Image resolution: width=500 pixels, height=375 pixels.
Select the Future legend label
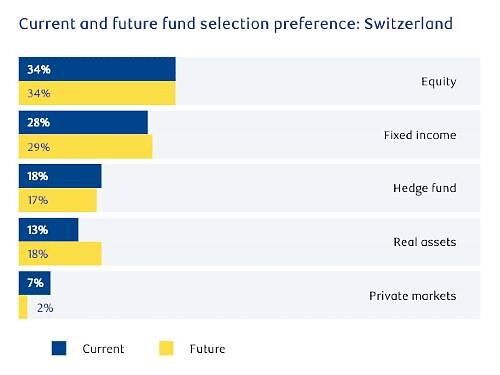(207, 349)
